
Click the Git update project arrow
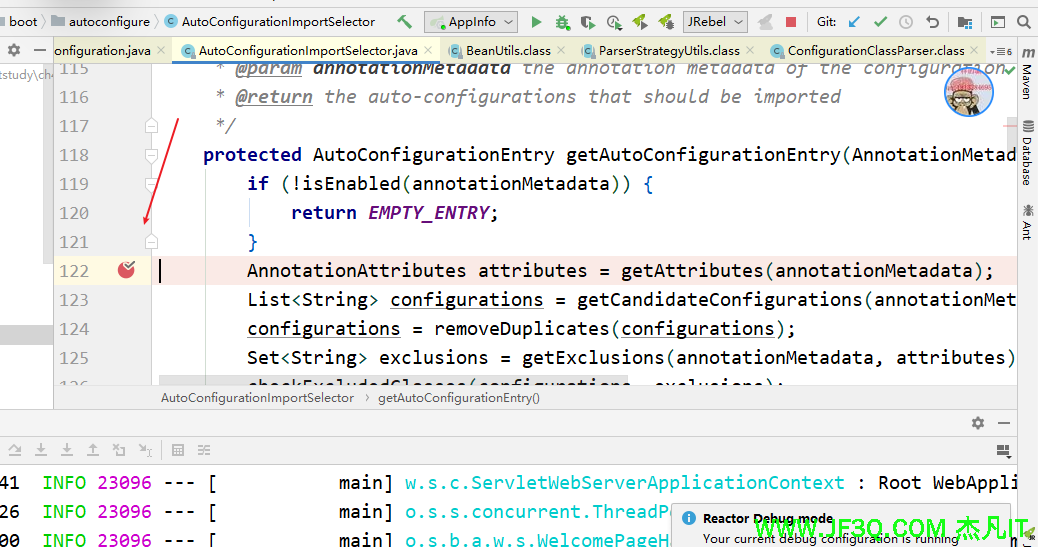853,21
